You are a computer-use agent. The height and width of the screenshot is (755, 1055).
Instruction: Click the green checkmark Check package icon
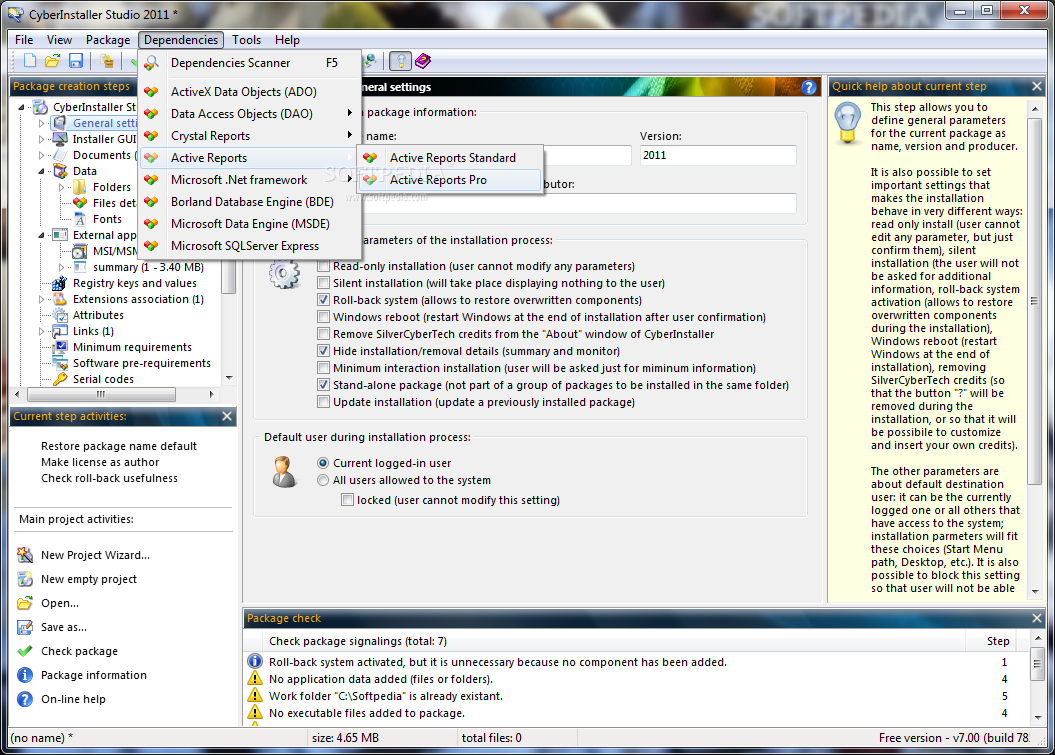(25, 651)
